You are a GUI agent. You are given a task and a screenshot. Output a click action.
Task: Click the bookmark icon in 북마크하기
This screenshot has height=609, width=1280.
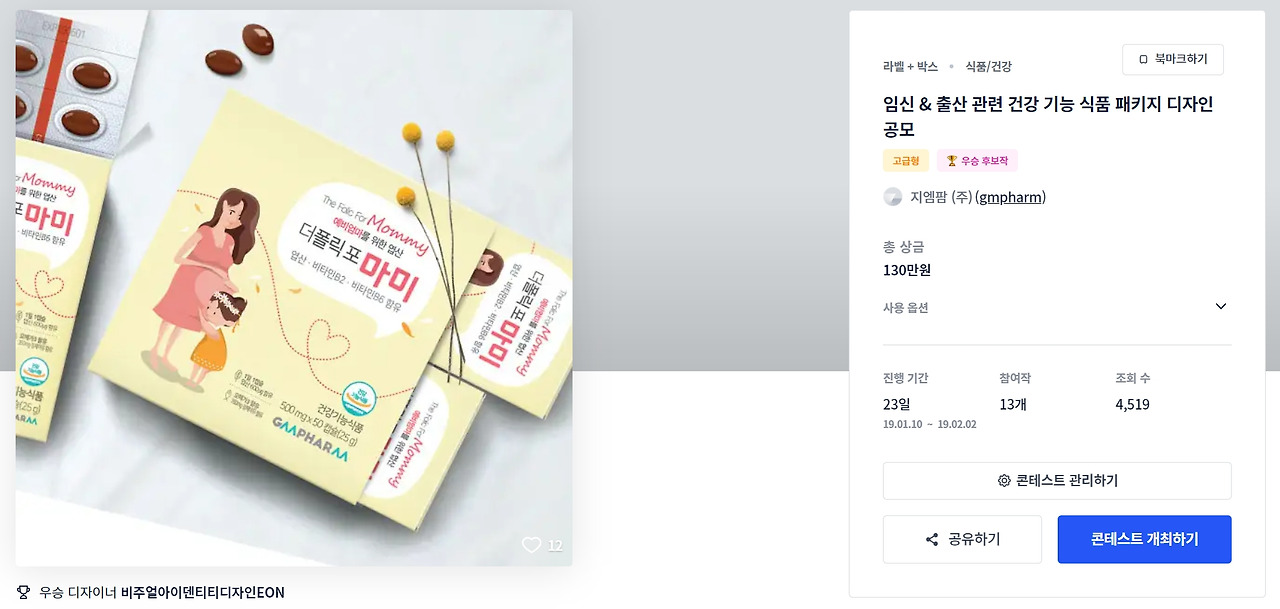coord(1143,59)
